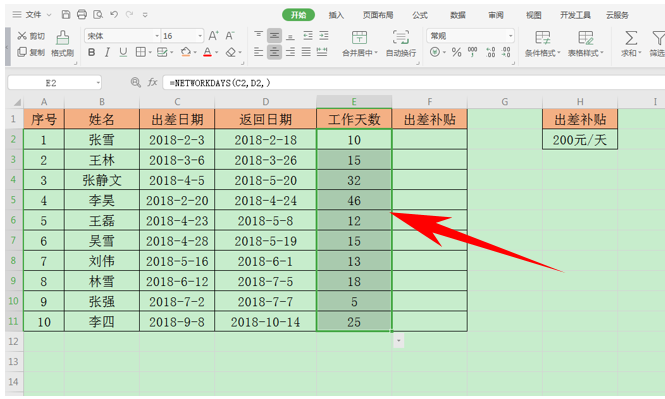Toggle Bold formatting
665x399 pixels.
pos(91,52)
